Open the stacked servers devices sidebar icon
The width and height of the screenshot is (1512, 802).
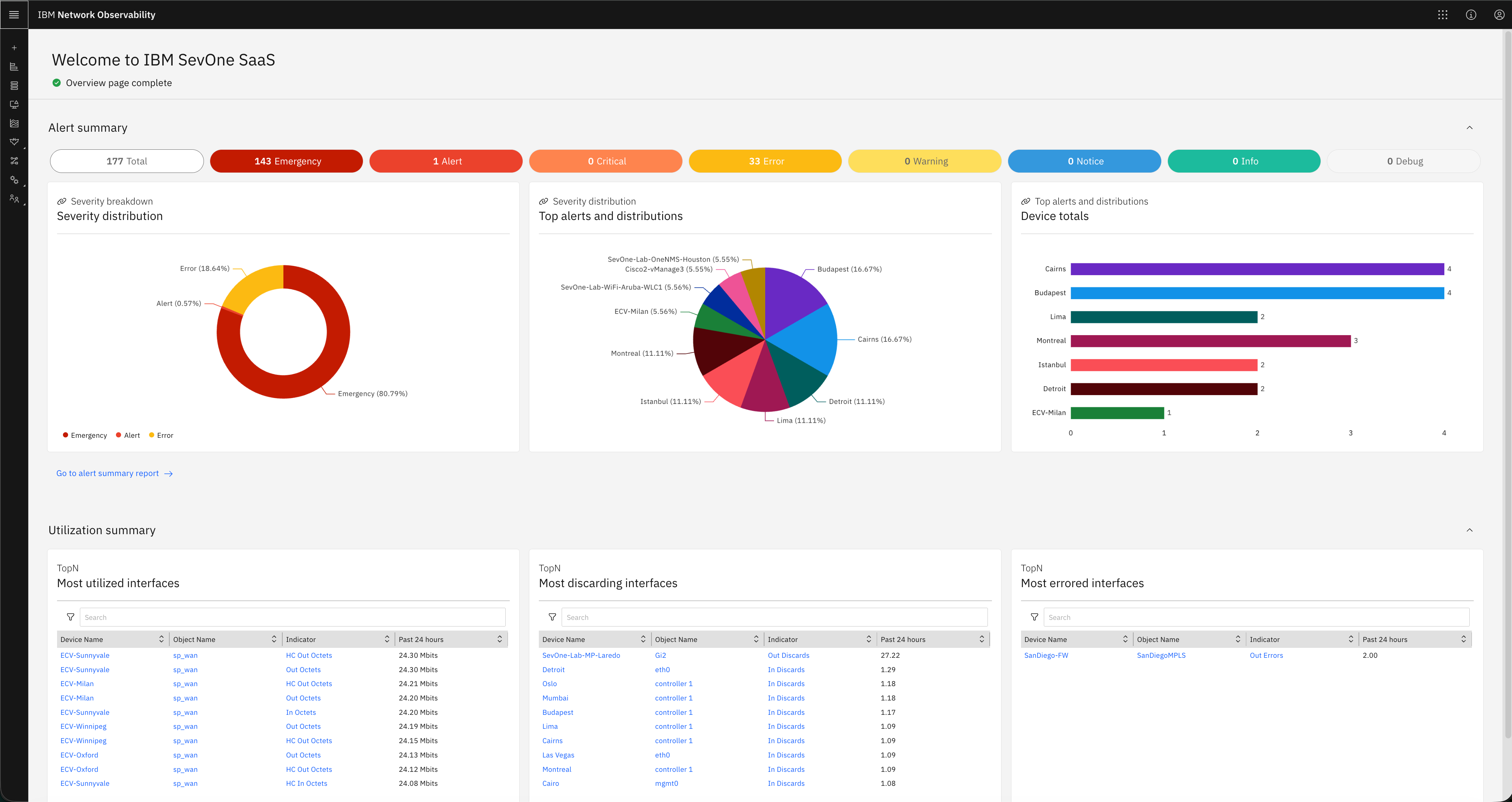tap(14, 86)
